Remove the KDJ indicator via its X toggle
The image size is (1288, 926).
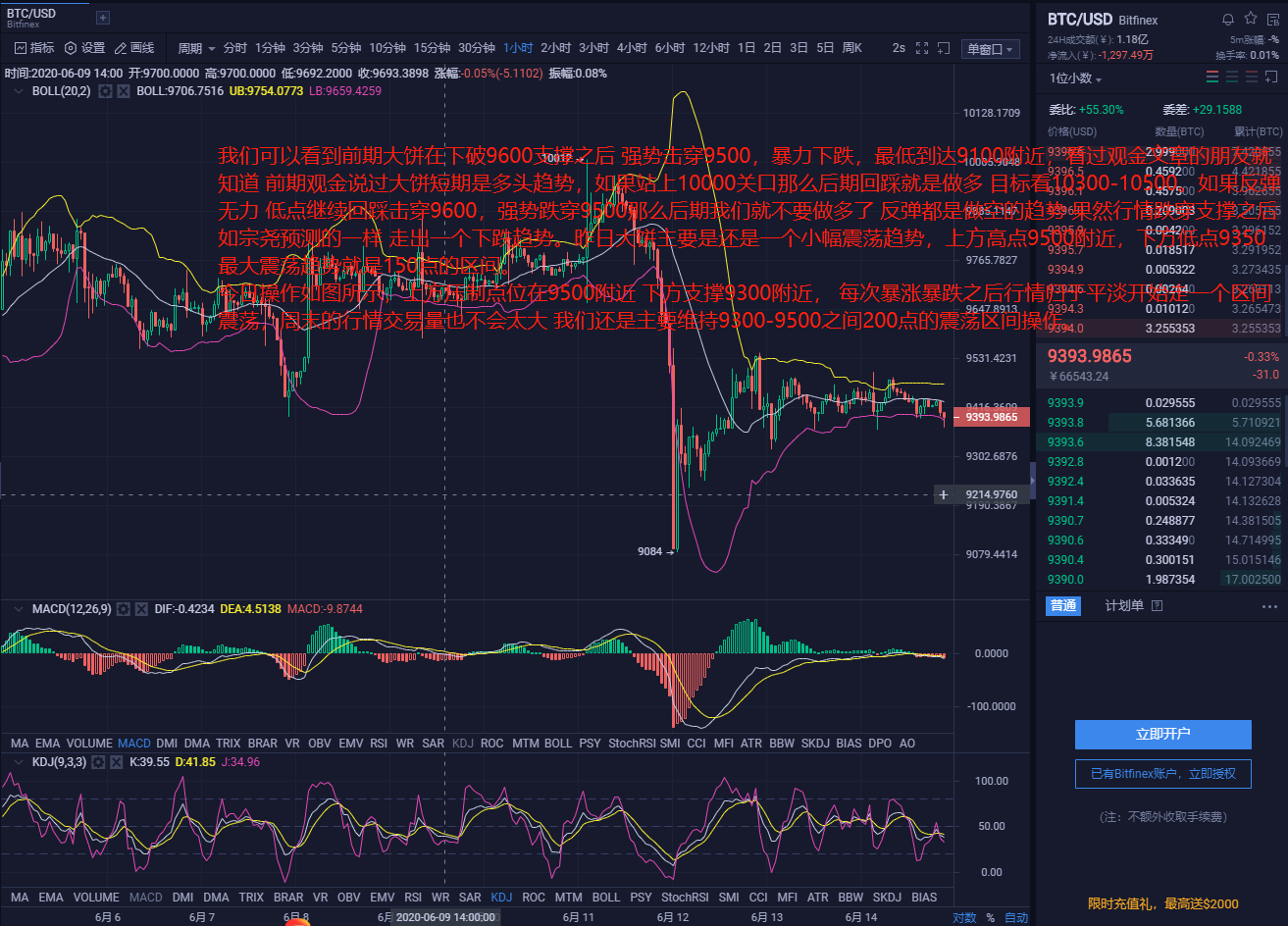(x=117, y=761)
